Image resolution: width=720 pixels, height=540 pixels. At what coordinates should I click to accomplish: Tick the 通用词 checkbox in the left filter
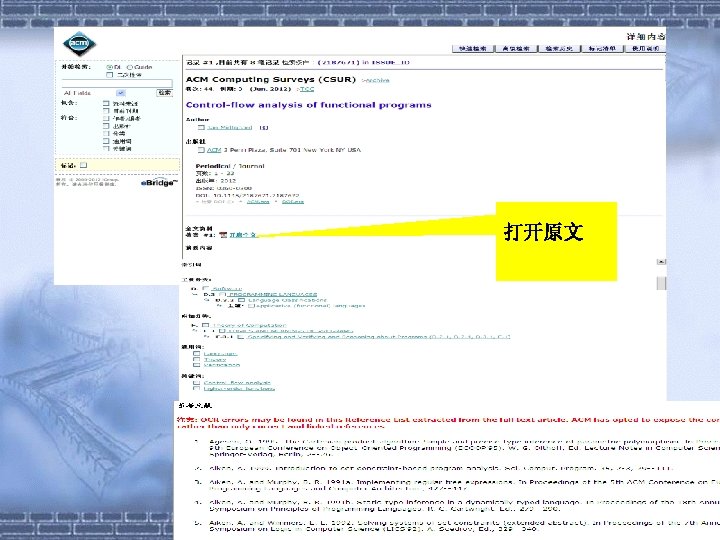[x=106, y=141]
